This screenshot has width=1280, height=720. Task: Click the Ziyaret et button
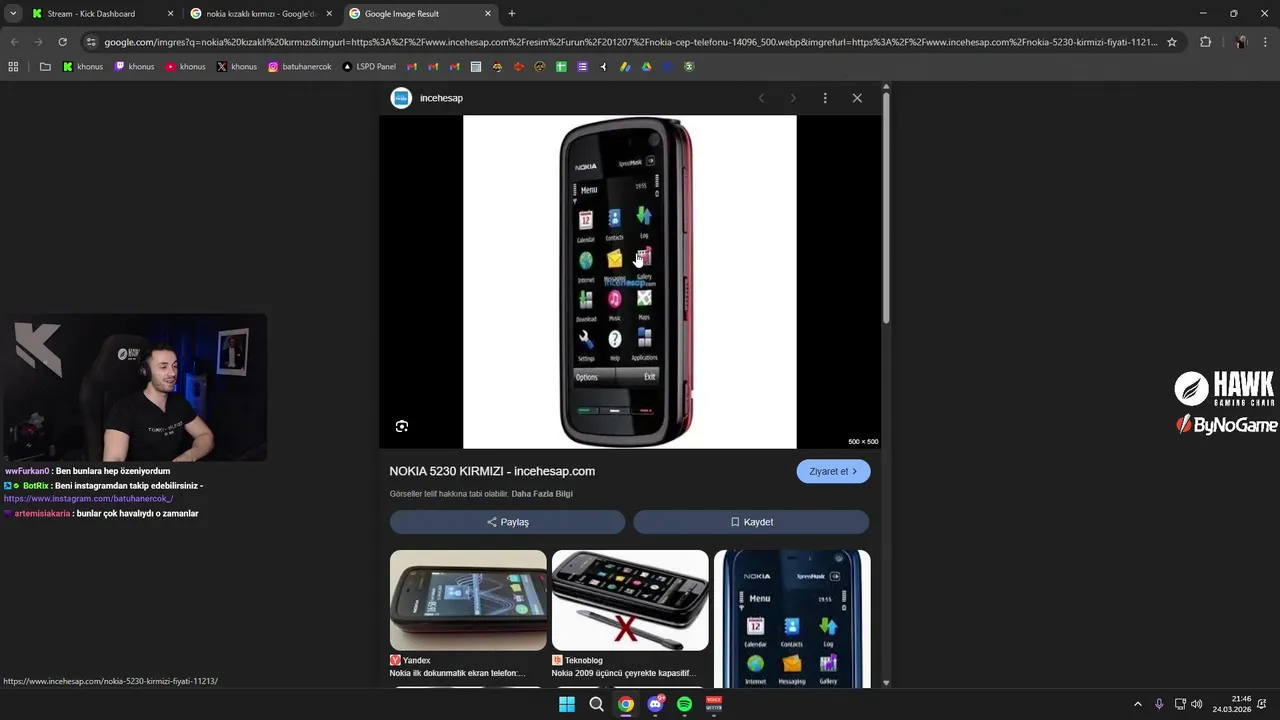pyautogui.click(x=833, y=471)
